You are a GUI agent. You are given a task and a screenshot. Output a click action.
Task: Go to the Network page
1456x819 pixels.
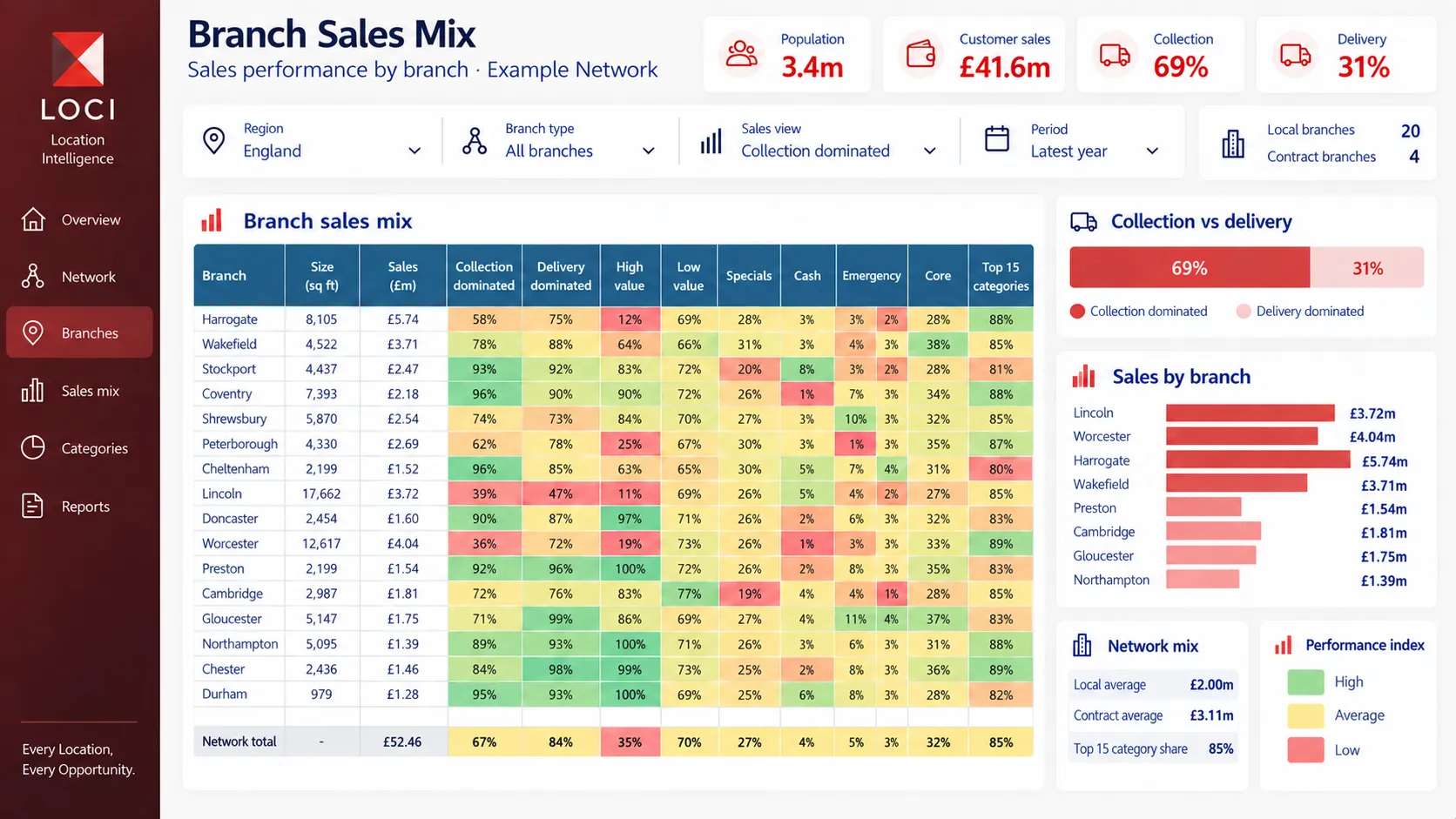click(79, 277)
